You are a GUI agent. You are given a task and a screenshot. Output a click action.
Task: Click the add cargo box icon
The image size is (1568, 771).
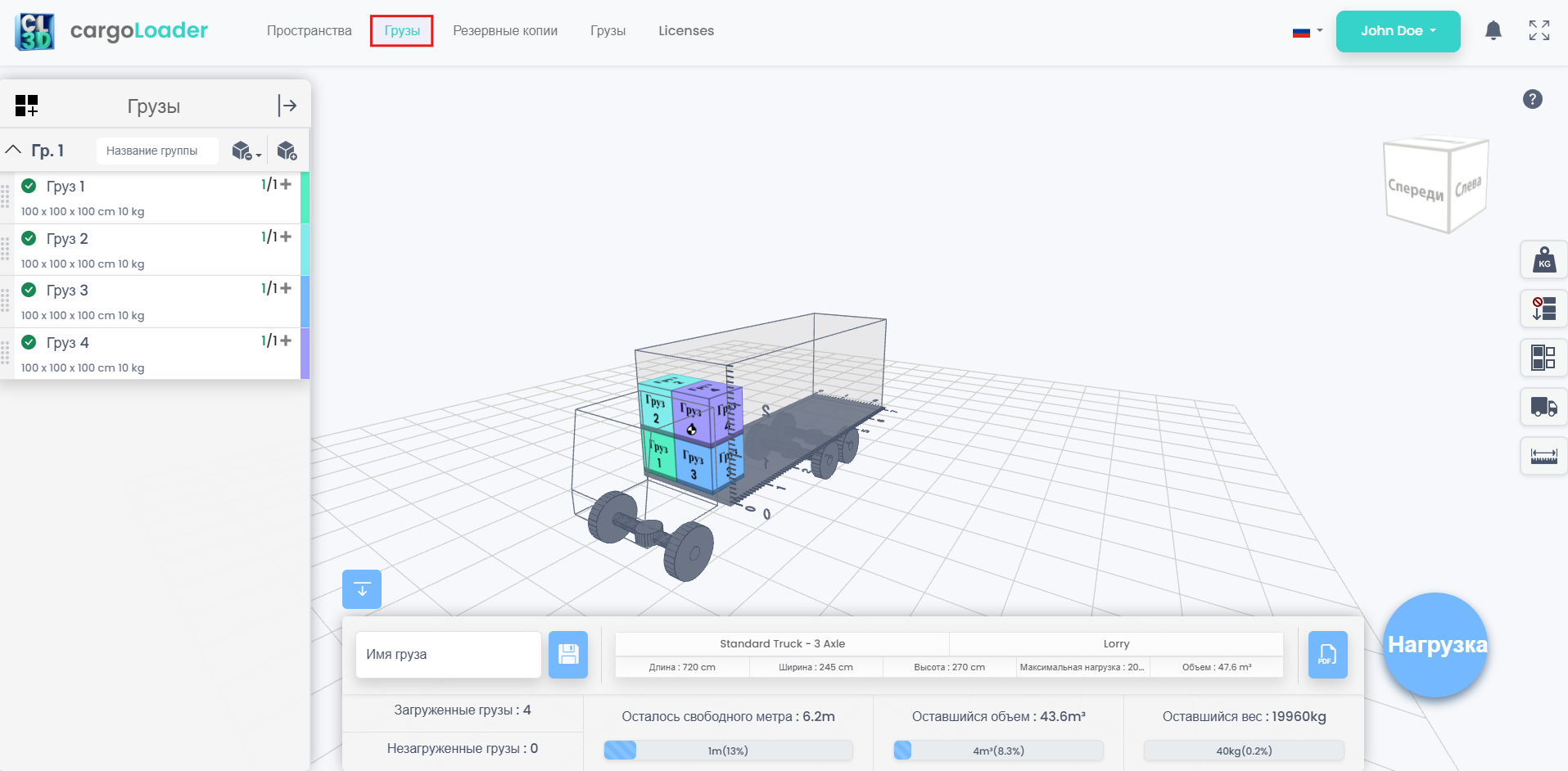pos(287,151)
